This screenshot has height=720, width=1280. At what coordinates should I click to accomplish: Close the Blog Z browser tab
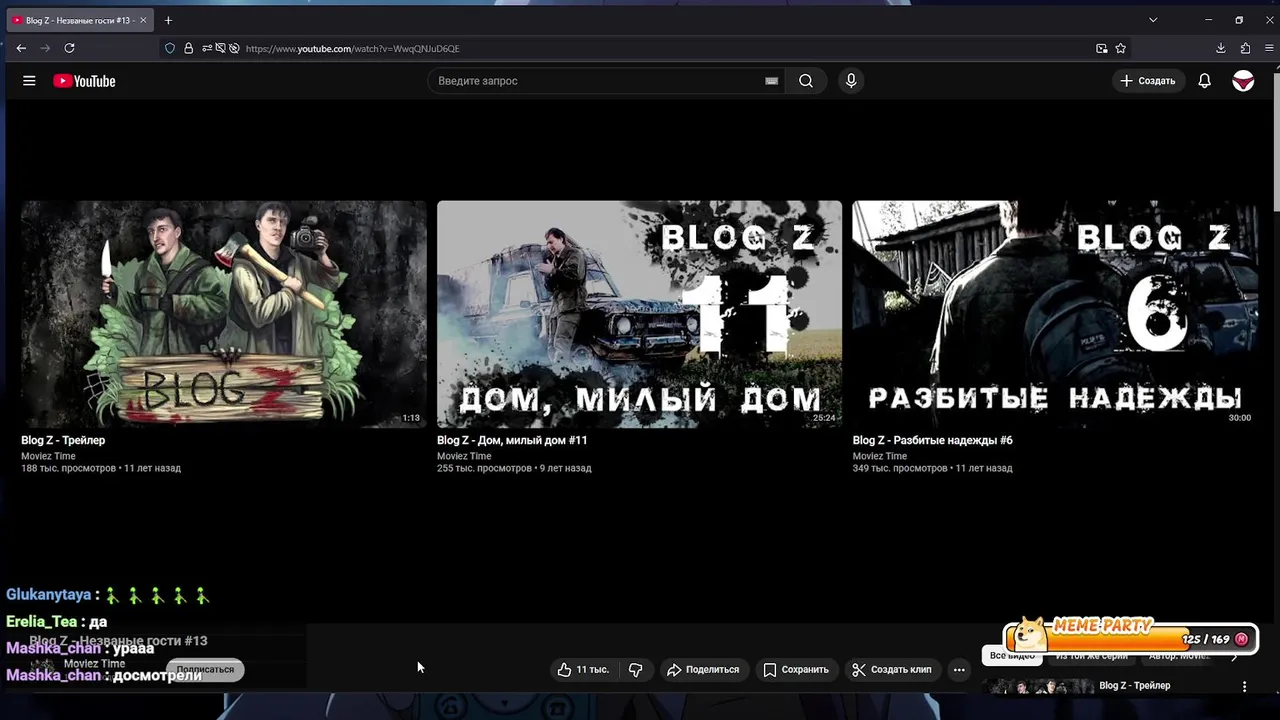pyautogui.click(x=143, y=20)
